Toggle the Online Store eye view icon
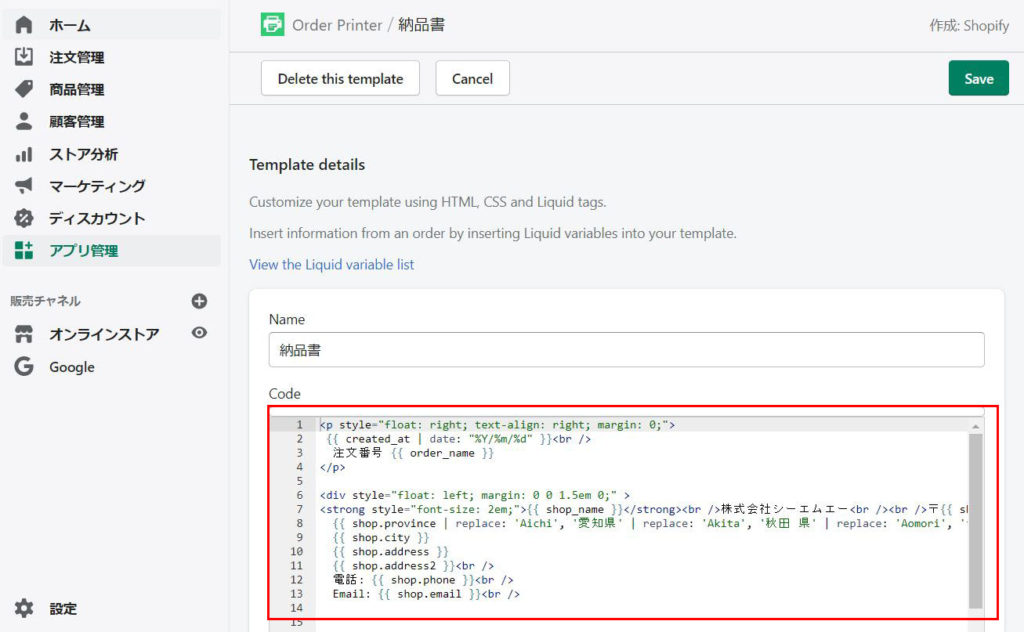The height and width of the screenshot is (632, 1024). click(x=199, y=333)
